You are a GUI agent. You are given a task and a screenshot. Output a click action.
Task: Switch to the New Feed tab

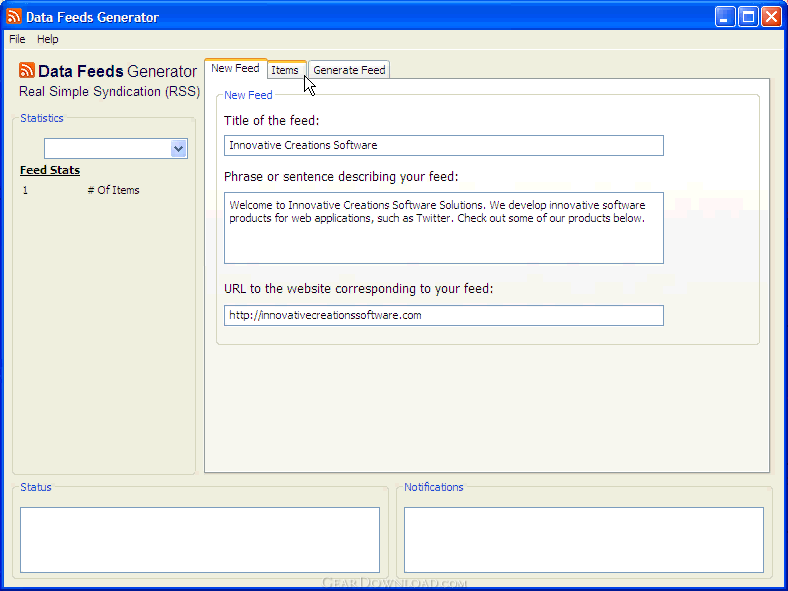tap(235, 68)
